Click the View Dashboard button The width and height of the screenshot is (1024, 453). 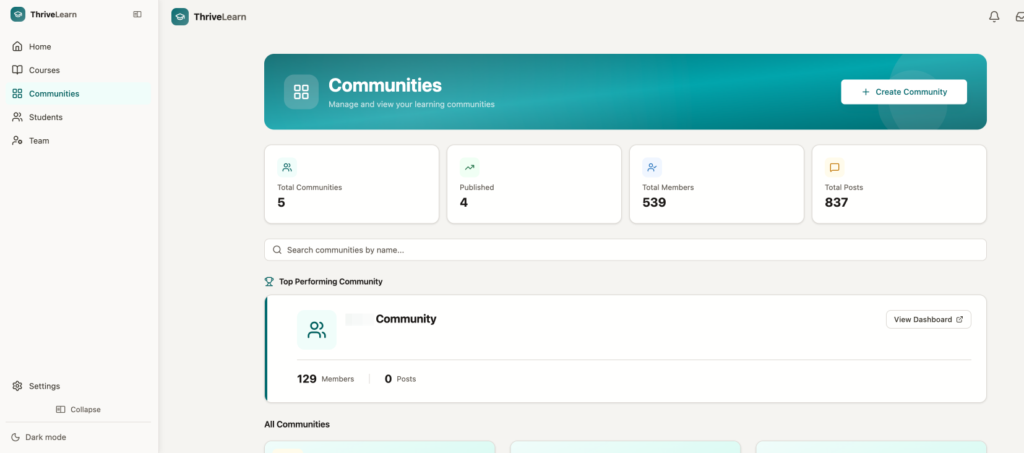[928, 319]
